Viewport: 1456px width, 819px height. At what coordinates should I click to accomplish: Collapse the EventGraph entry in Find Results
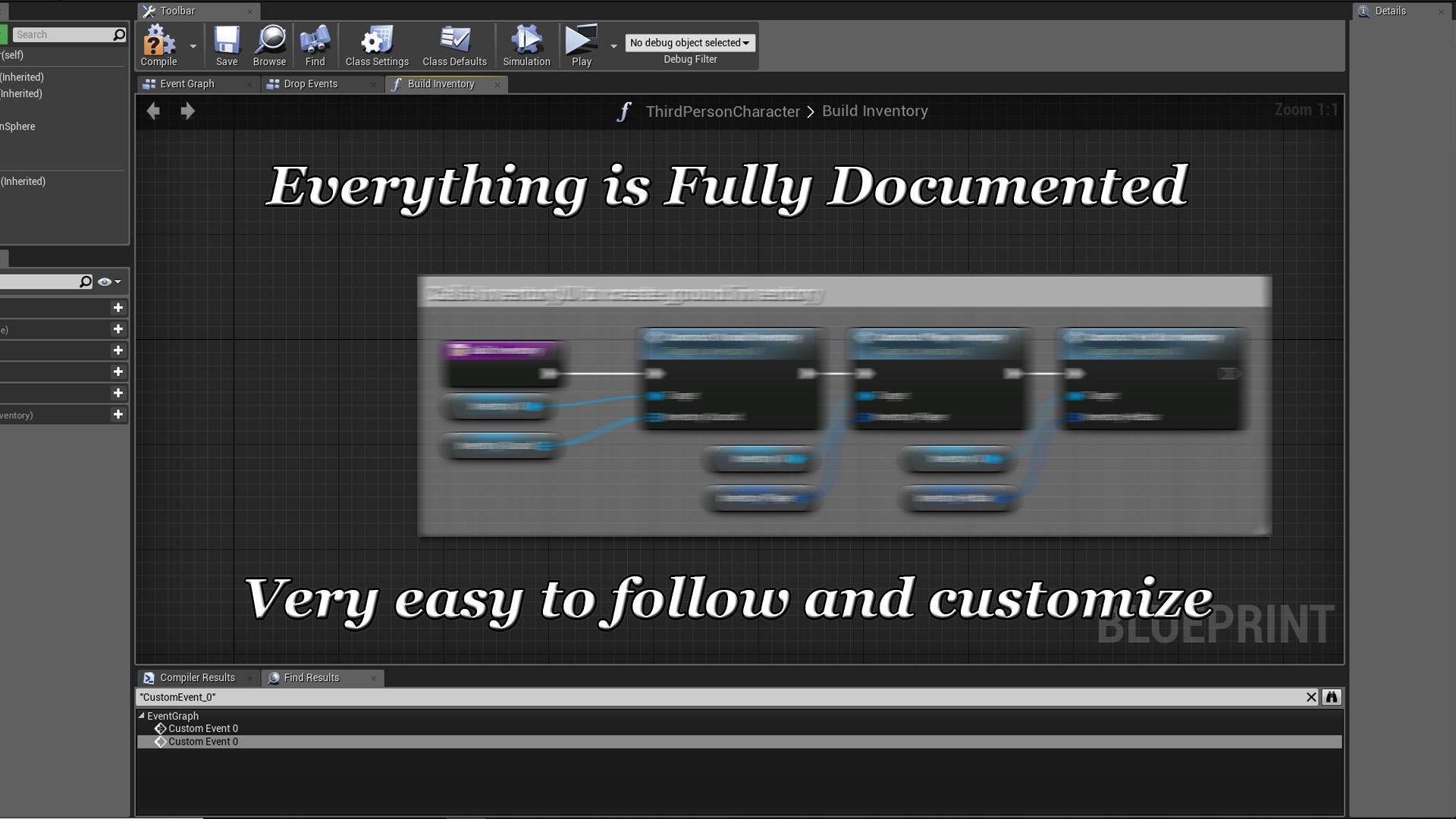(x=142, y=715)
